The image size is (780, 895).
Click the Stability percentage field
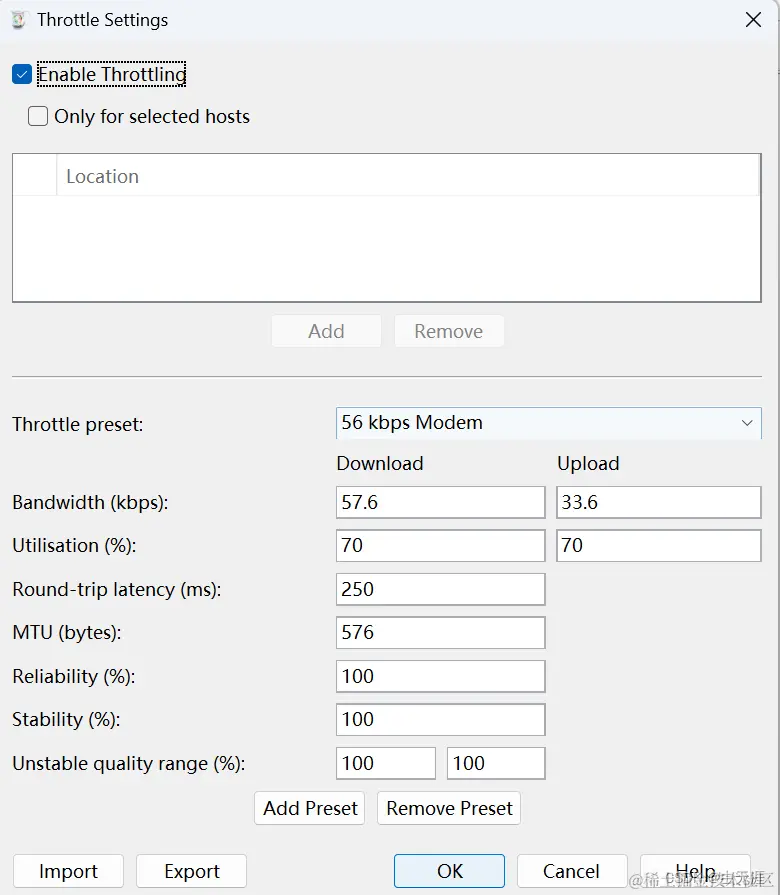point(440,719)
